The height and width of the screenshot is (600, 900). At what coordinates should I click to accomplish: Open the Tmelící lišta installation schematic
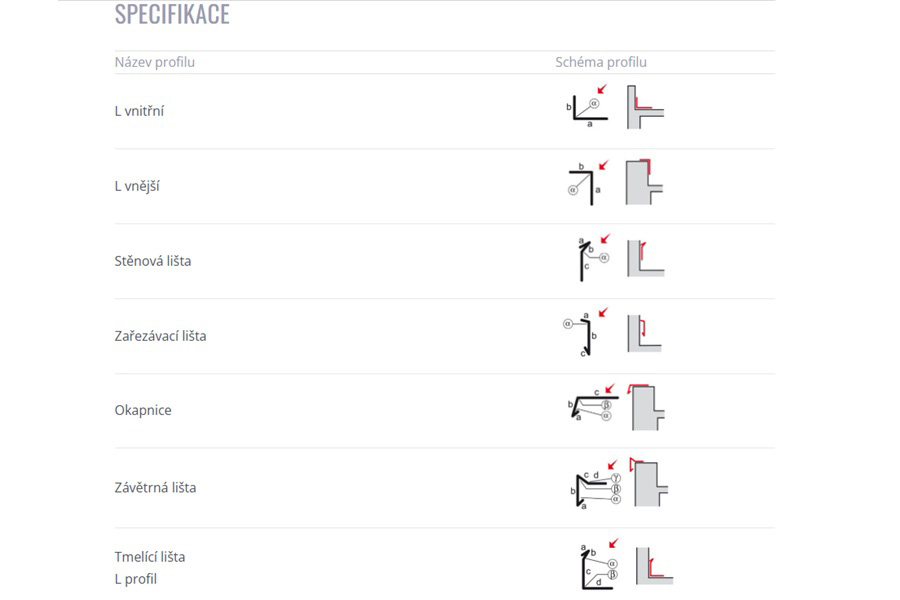coord(654,566)
